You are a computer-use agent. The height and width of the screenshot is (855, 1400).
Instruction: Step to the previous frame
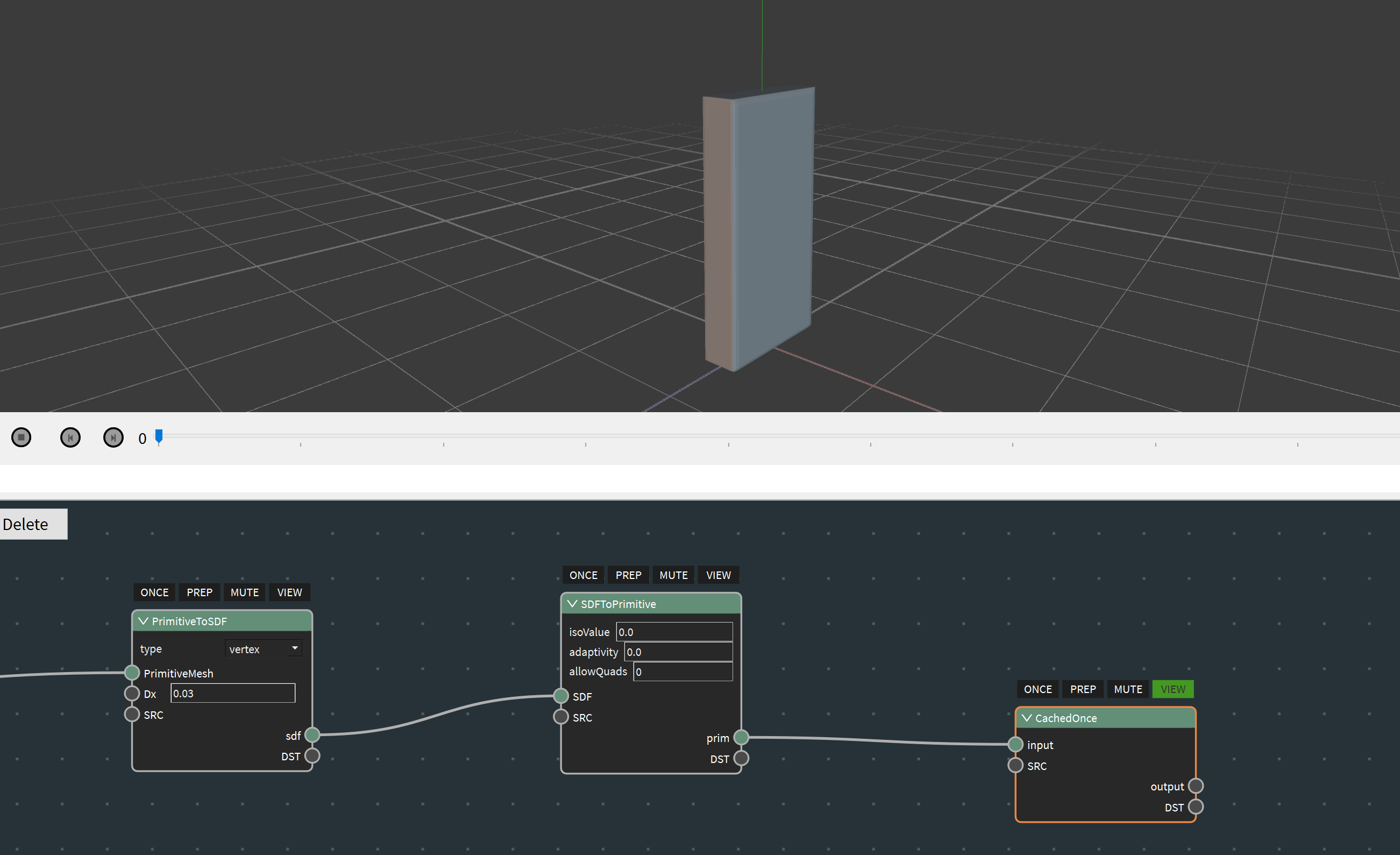click(70, 437)
